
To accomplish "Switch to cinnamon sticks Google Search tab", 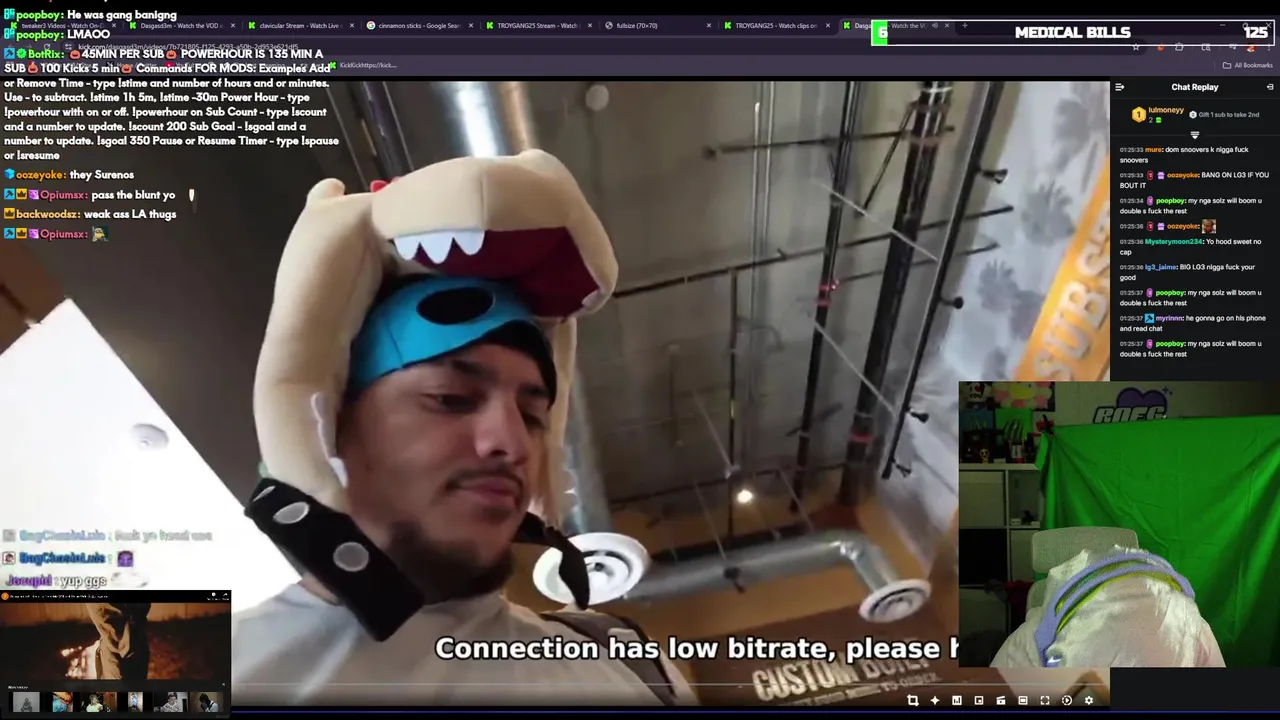I will pyautogui.click(x=419, y=25).
